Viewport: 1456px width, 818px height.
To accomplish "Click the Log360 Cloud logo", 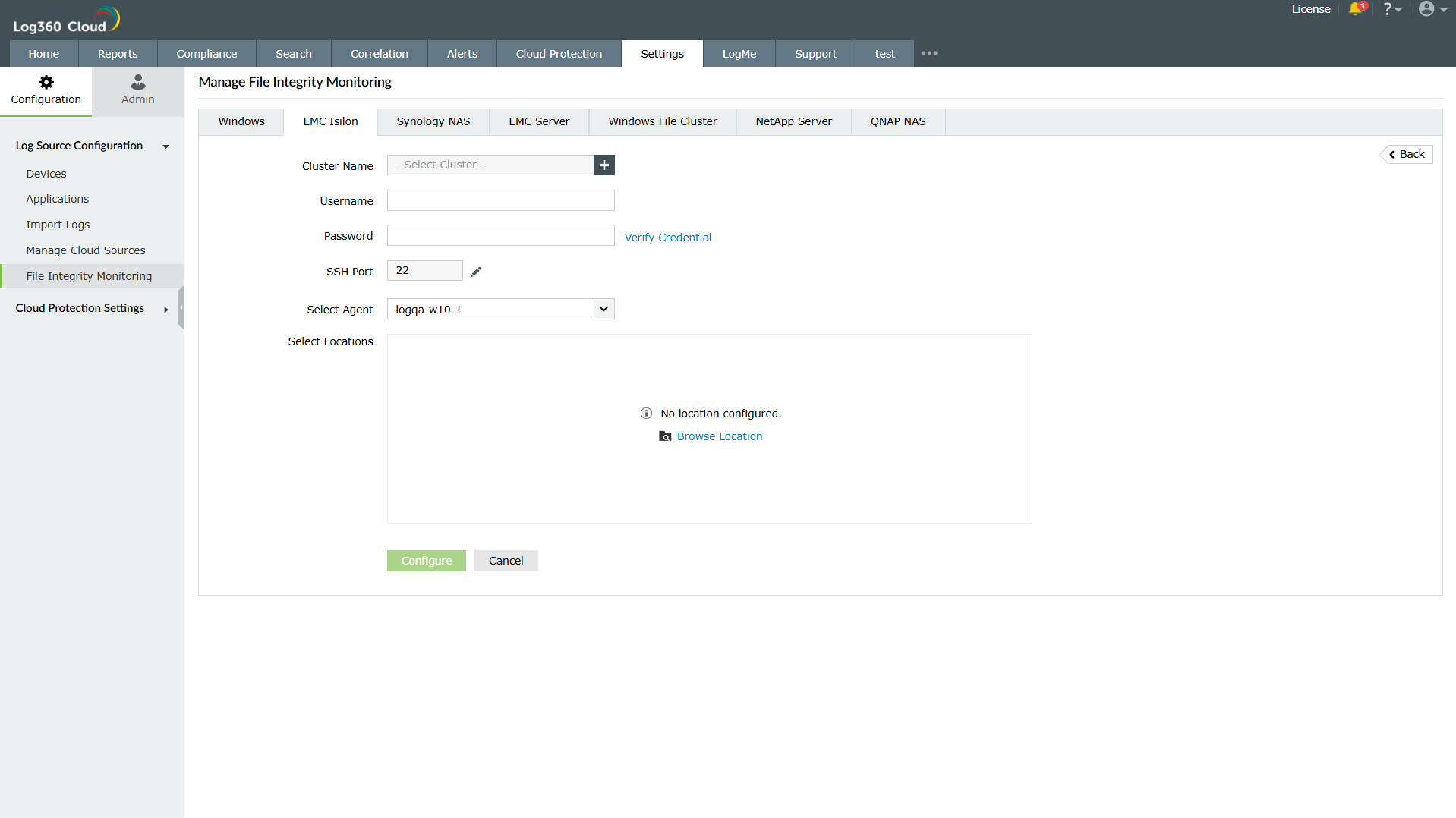I will click(65, 19).
